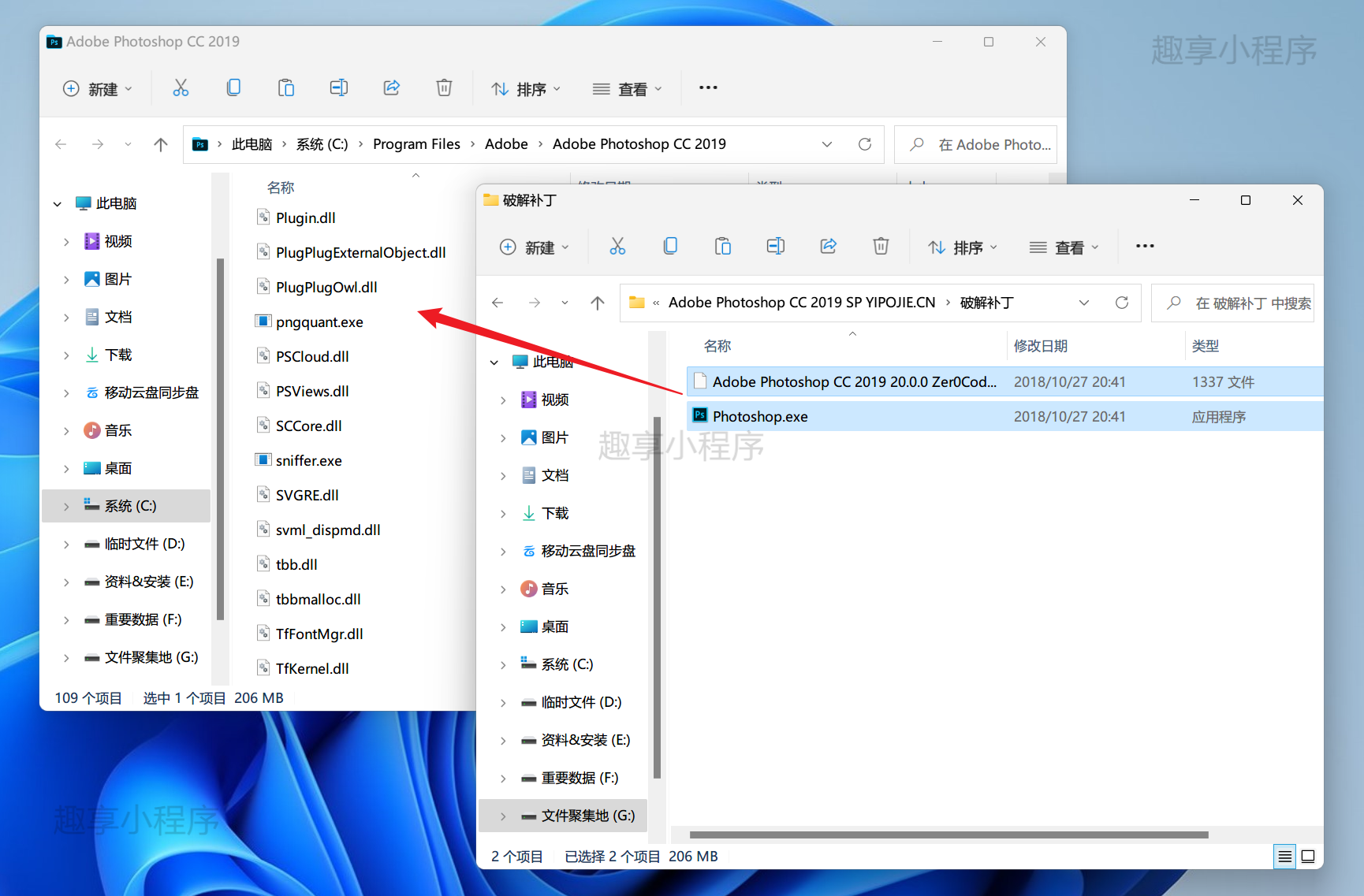Select sniffer.exe in Photoshop folder
Viewport: 1364px width, 896px height.
pyautogui.click(x=308, y=460)
